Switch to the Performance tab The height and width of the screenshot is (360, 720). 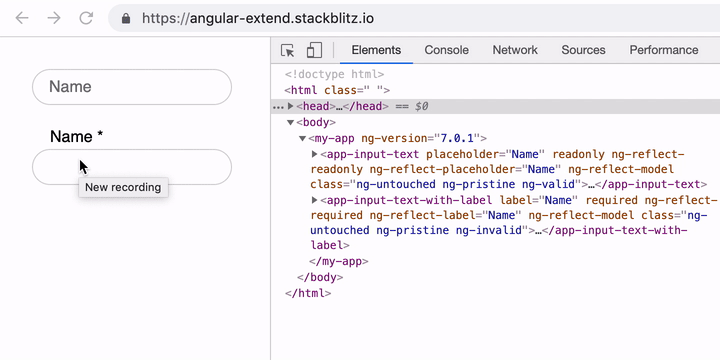pos(664,50)
